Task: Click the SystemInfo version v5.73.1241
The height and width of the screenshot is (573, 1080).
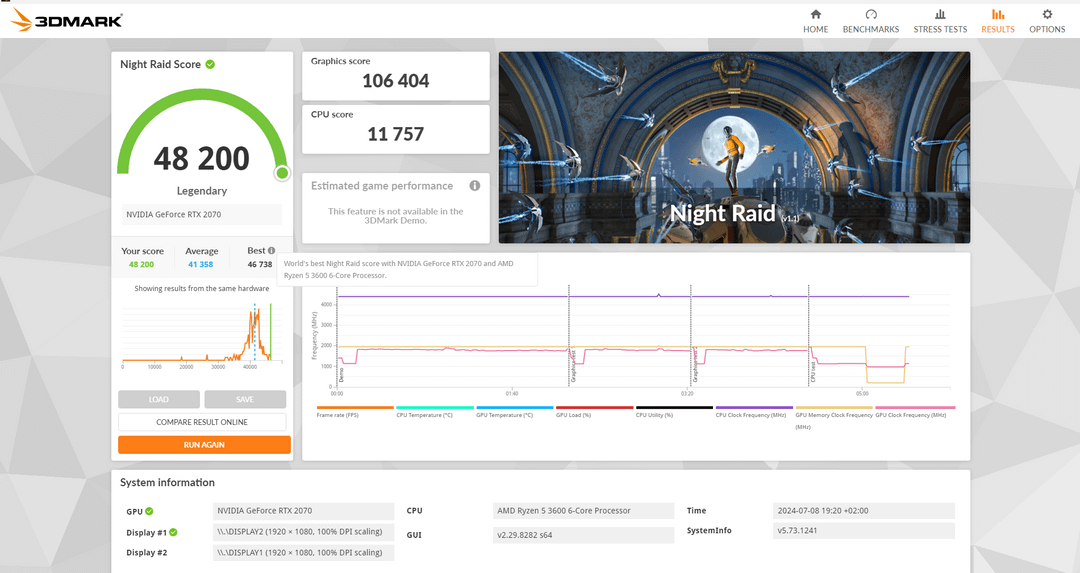Action: coord(864,530)
